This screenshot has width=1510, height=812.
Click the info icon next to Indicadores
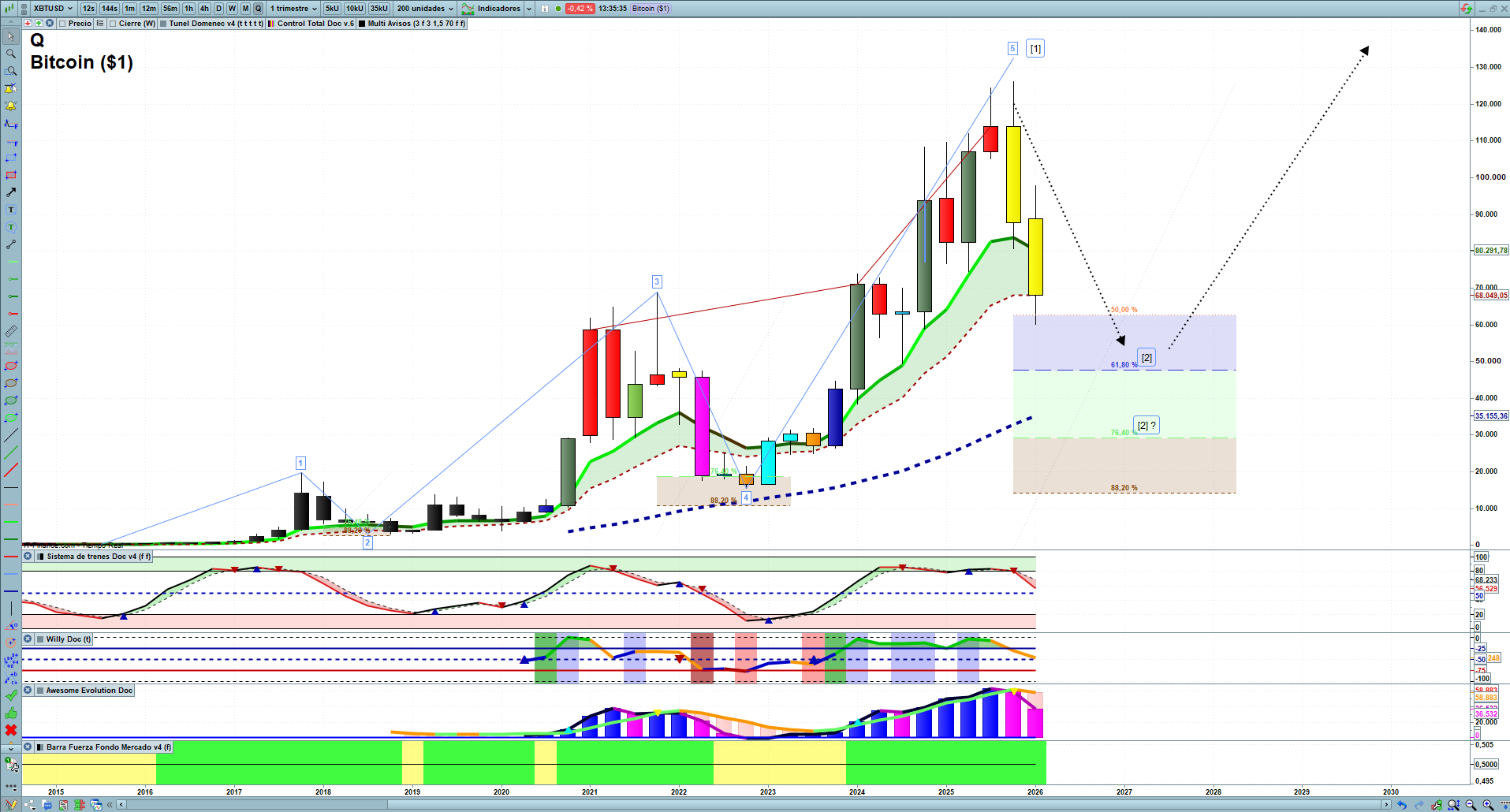544,9
